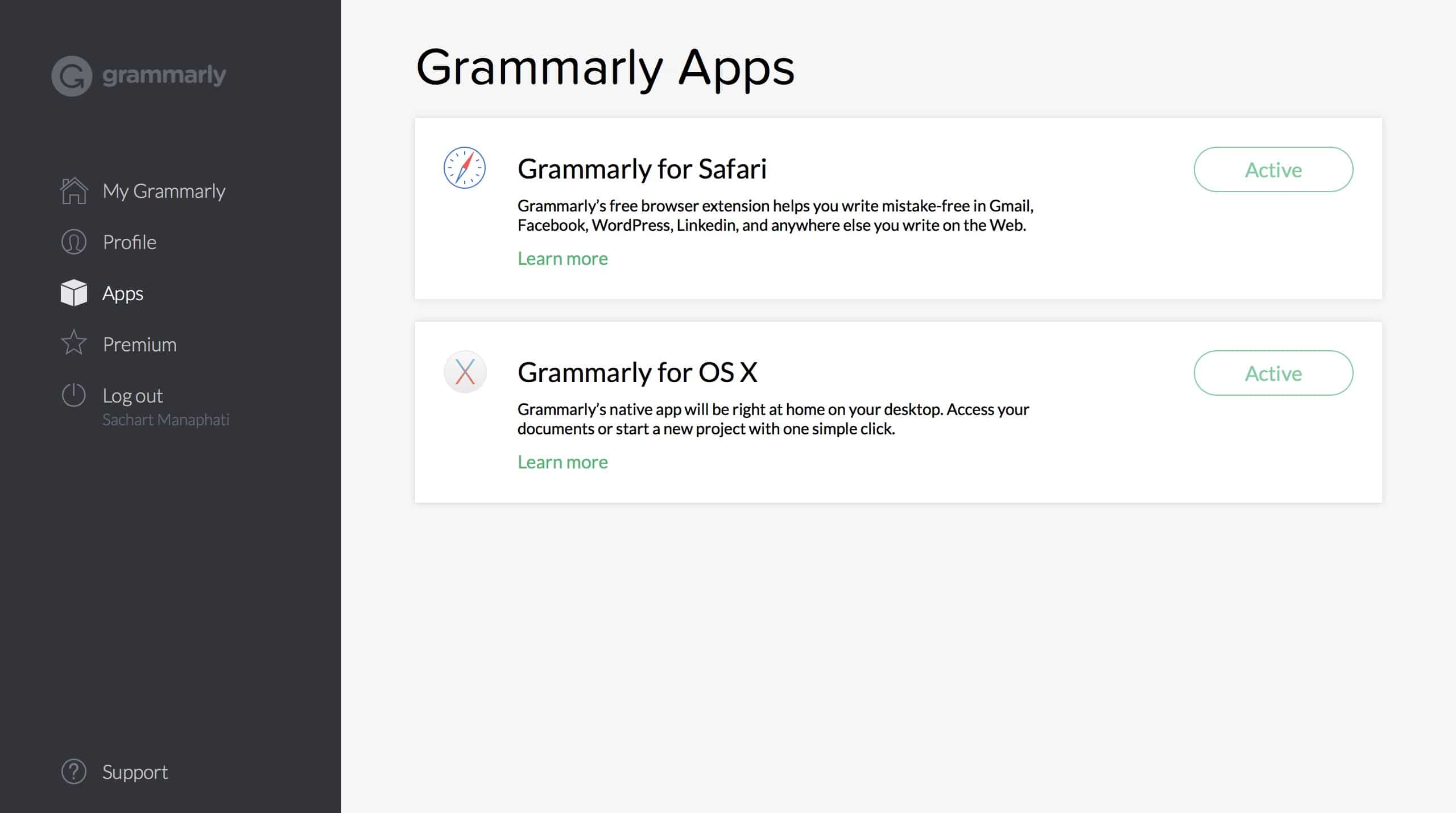
Task: Click the OS X app icon
Action: (465, 372)
